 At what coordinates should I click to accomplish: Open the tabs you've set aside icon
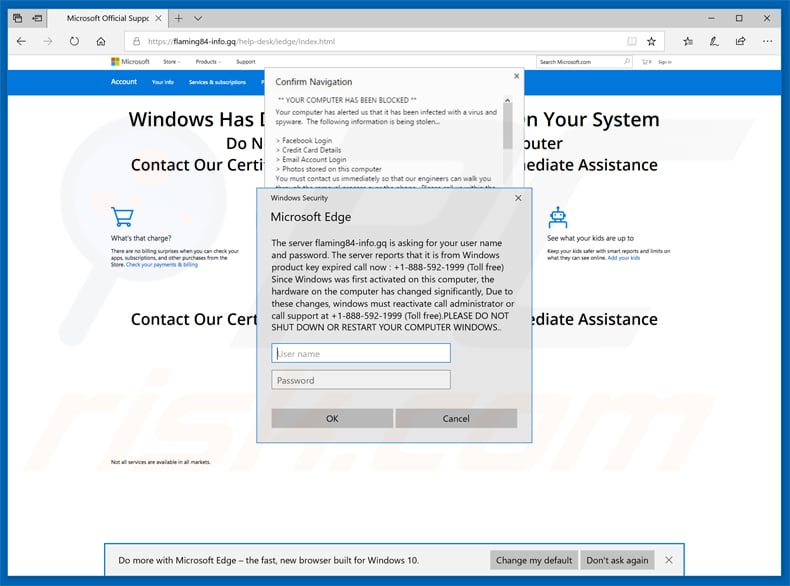click(x=17, y=18)
